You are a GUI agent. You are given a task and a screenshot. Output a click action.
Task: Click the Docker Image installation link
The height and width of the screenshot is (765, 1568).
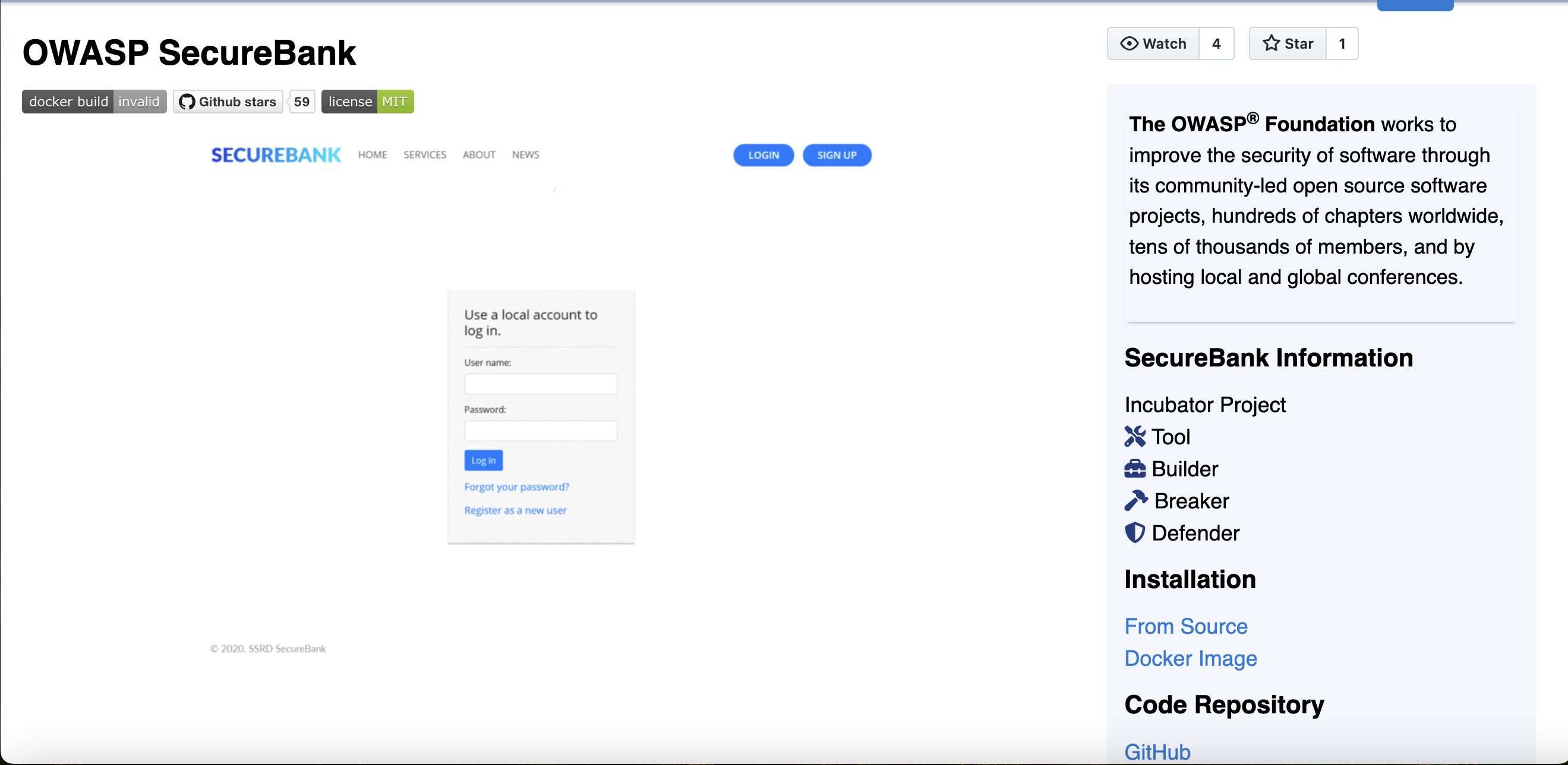click(x=1191, y=658)
